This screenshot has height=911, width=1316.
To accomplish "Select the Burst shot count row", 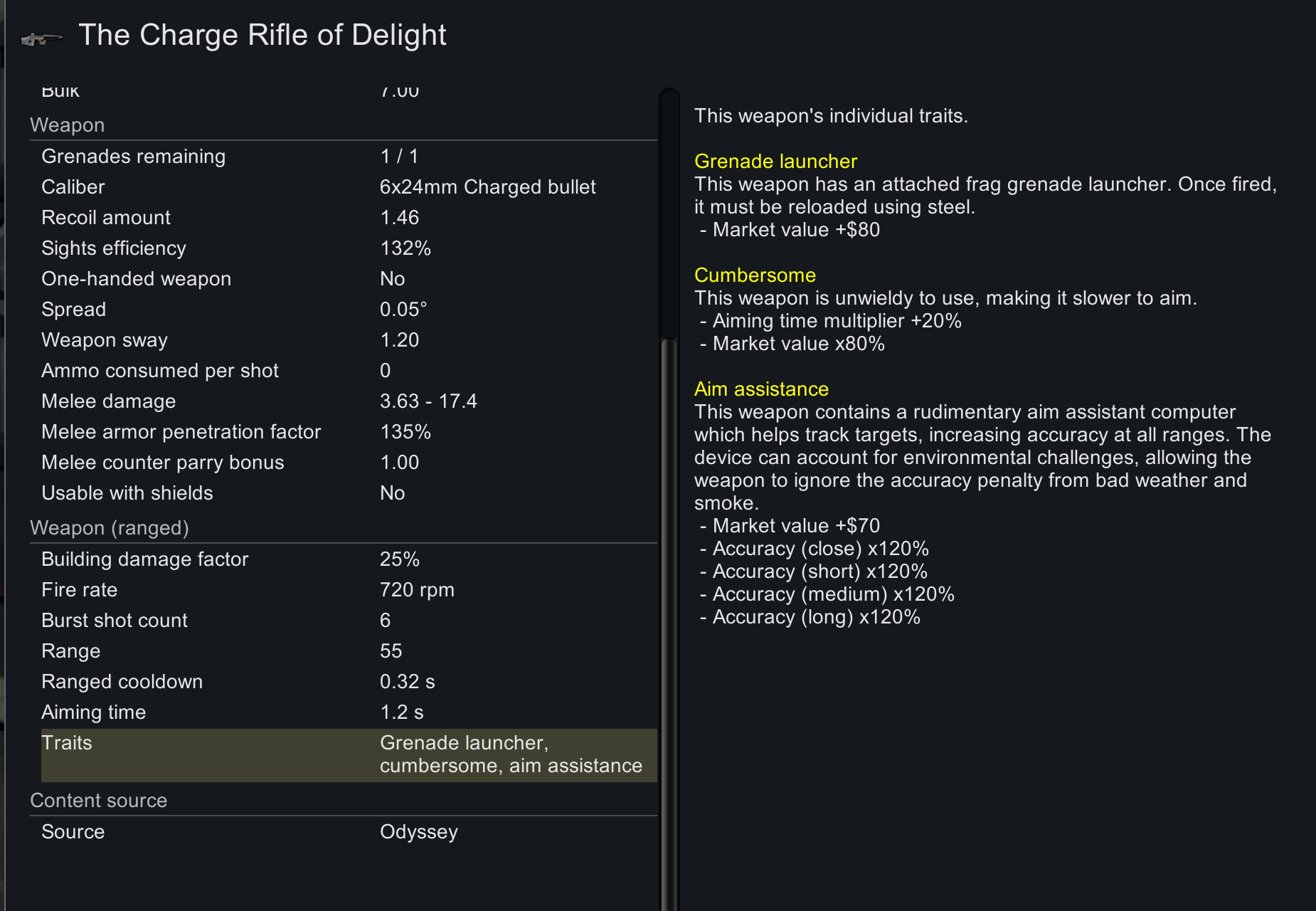I will point(349,621).
